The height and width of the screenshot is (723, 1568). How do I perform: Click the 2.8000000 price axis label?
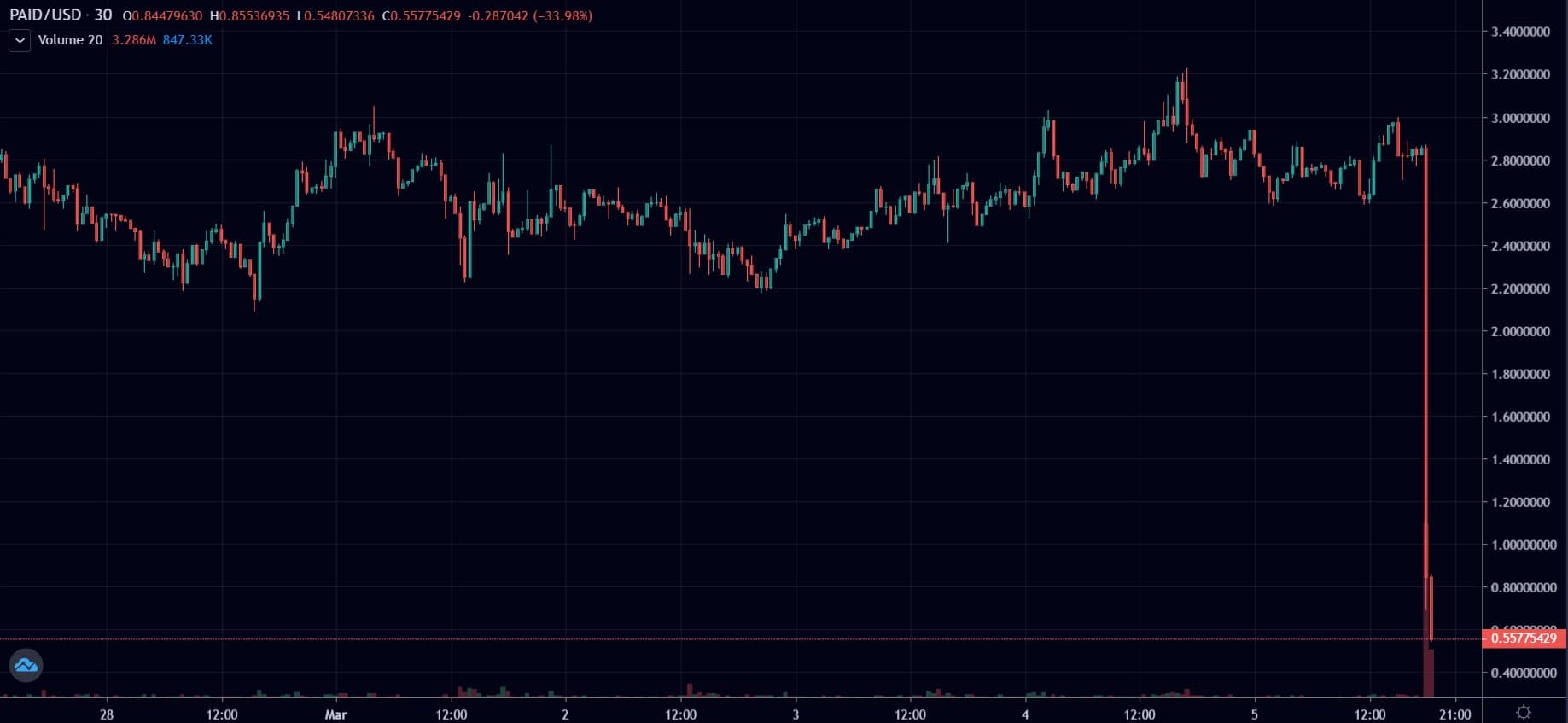coord(1520,160)
